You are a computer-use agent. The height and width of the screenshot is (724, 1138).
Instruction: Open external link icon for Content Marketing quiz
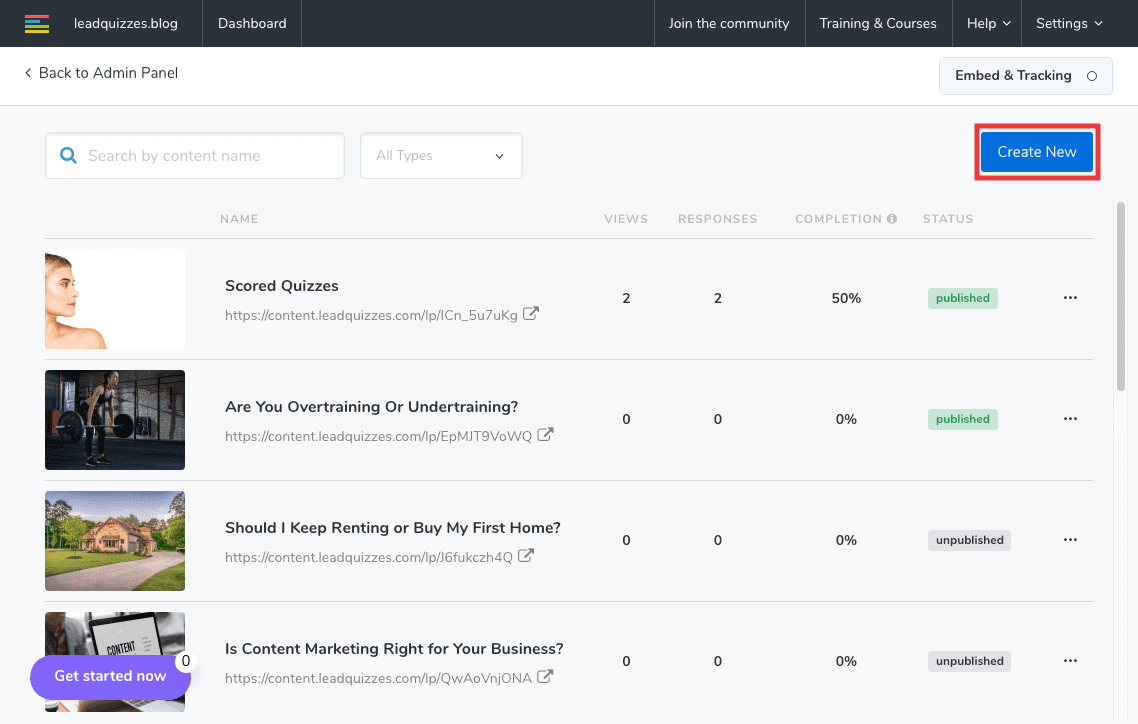click(546, 677)
